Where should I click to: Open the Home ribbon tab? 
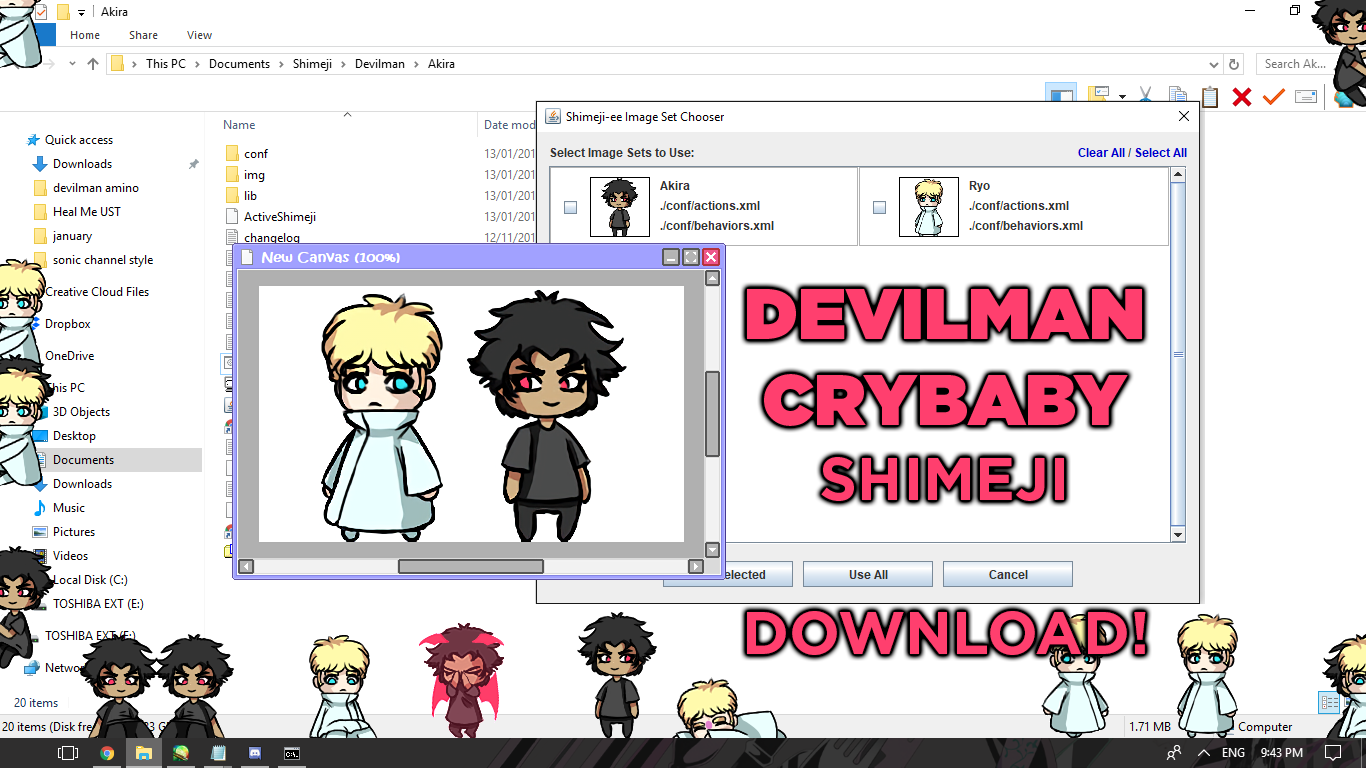[85, 35]
